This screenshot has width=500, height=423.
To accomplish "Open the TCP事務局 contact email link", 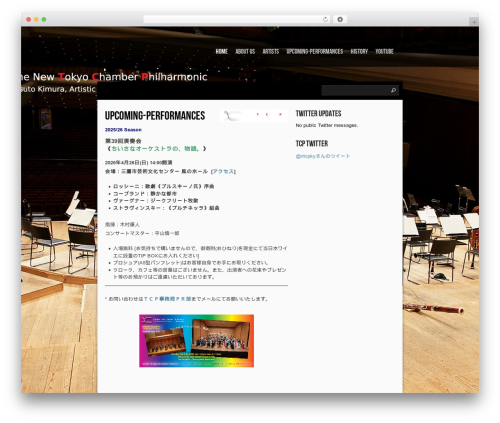I will point(167,299).
